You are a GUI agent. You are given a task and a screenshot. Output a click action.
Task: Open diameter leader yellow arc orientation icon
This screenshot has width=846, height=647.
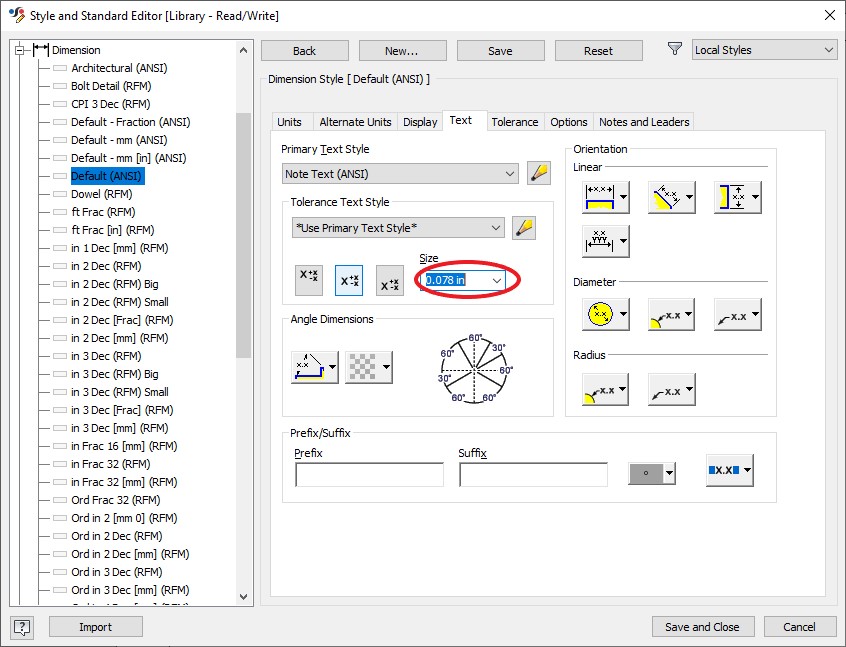(671, 314)
